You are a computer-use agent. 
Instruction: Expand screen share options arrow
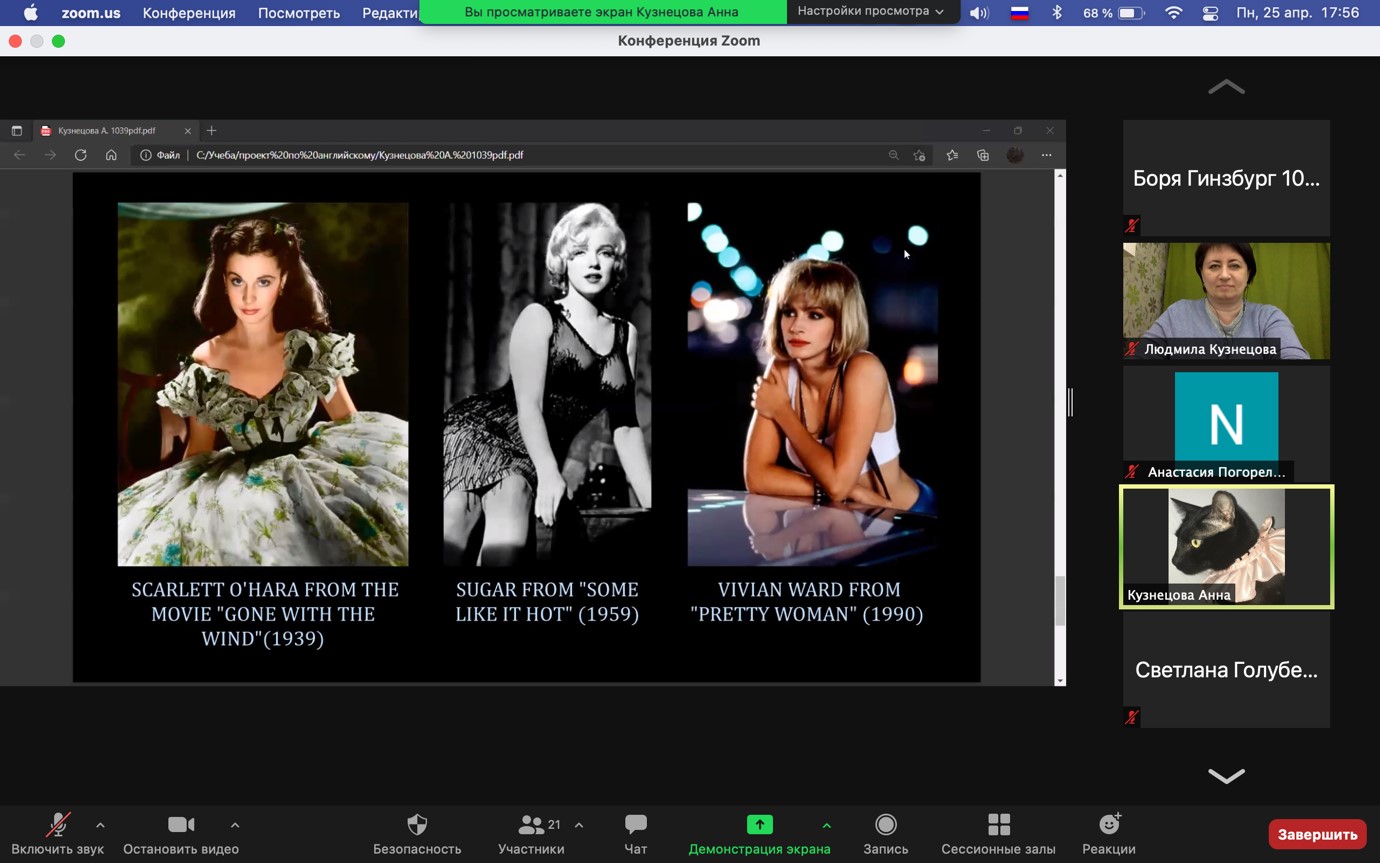click(x=826, y=825)
